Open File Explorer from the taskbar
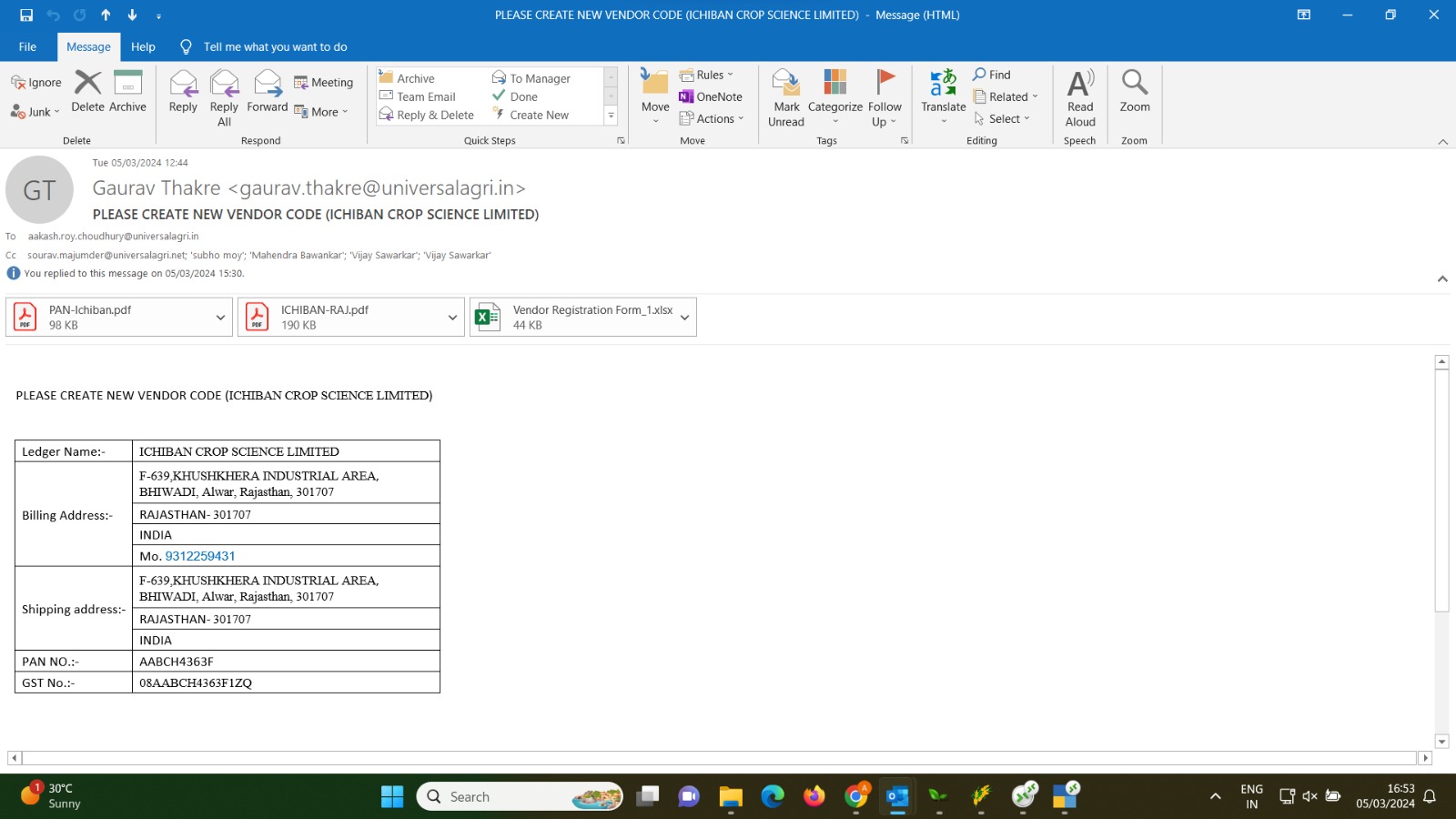The height and width of the screenshot is (819, 1456). pyautogui.click(x=730, y=797)
